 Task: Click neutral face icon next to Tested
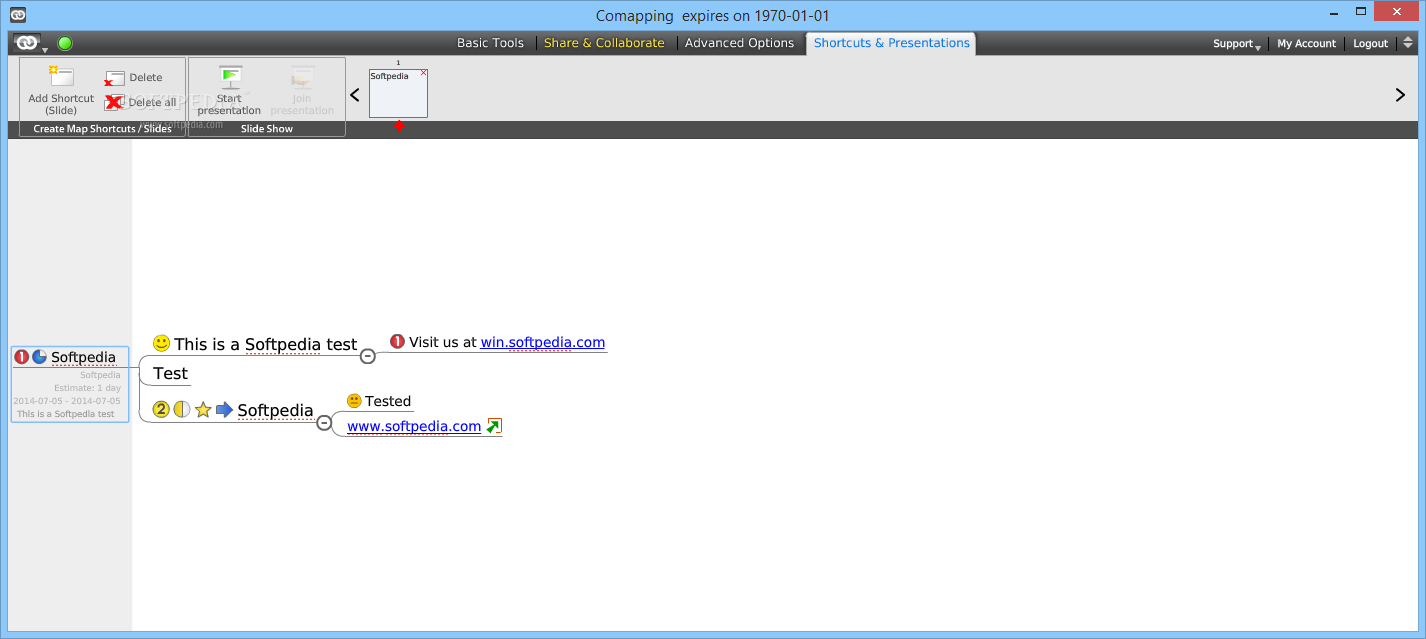coord(354,401)
